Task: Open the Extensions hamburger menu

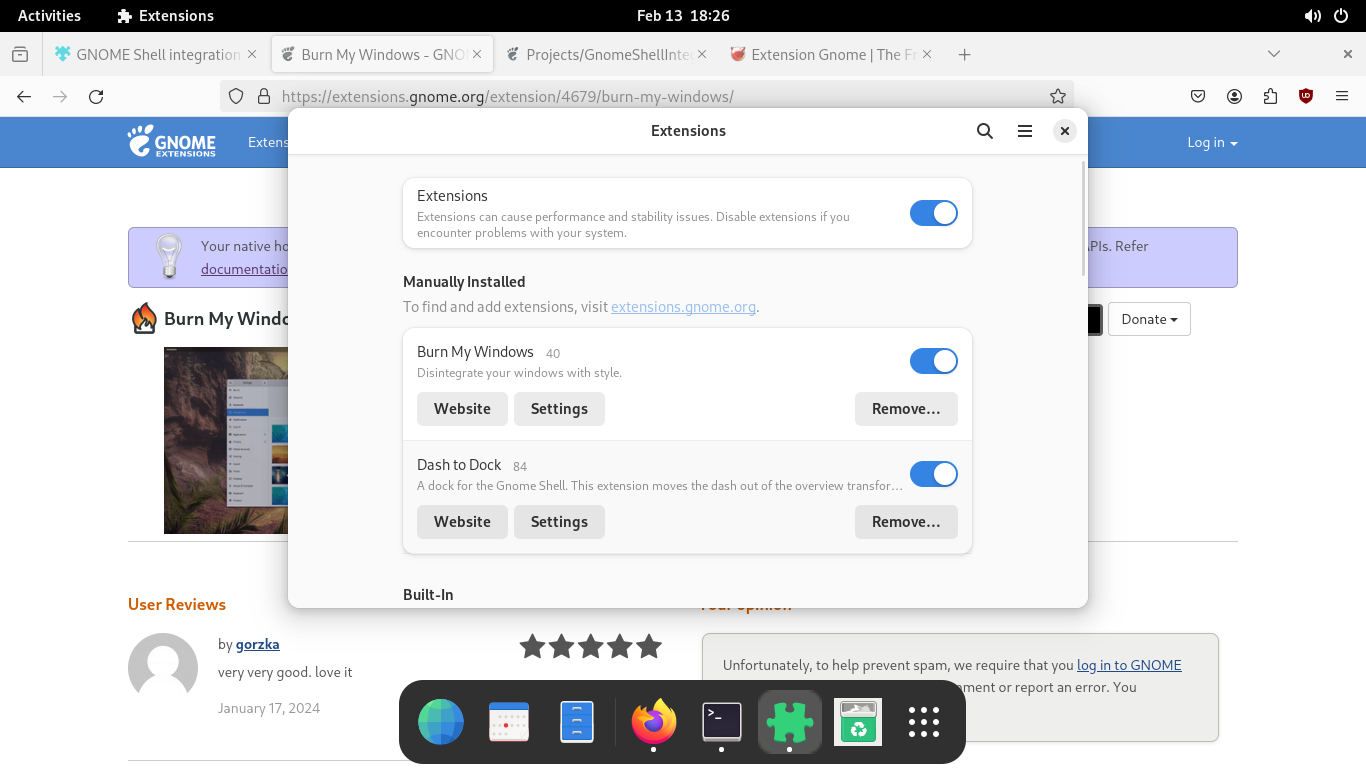Action: (x=1025, y=131)
